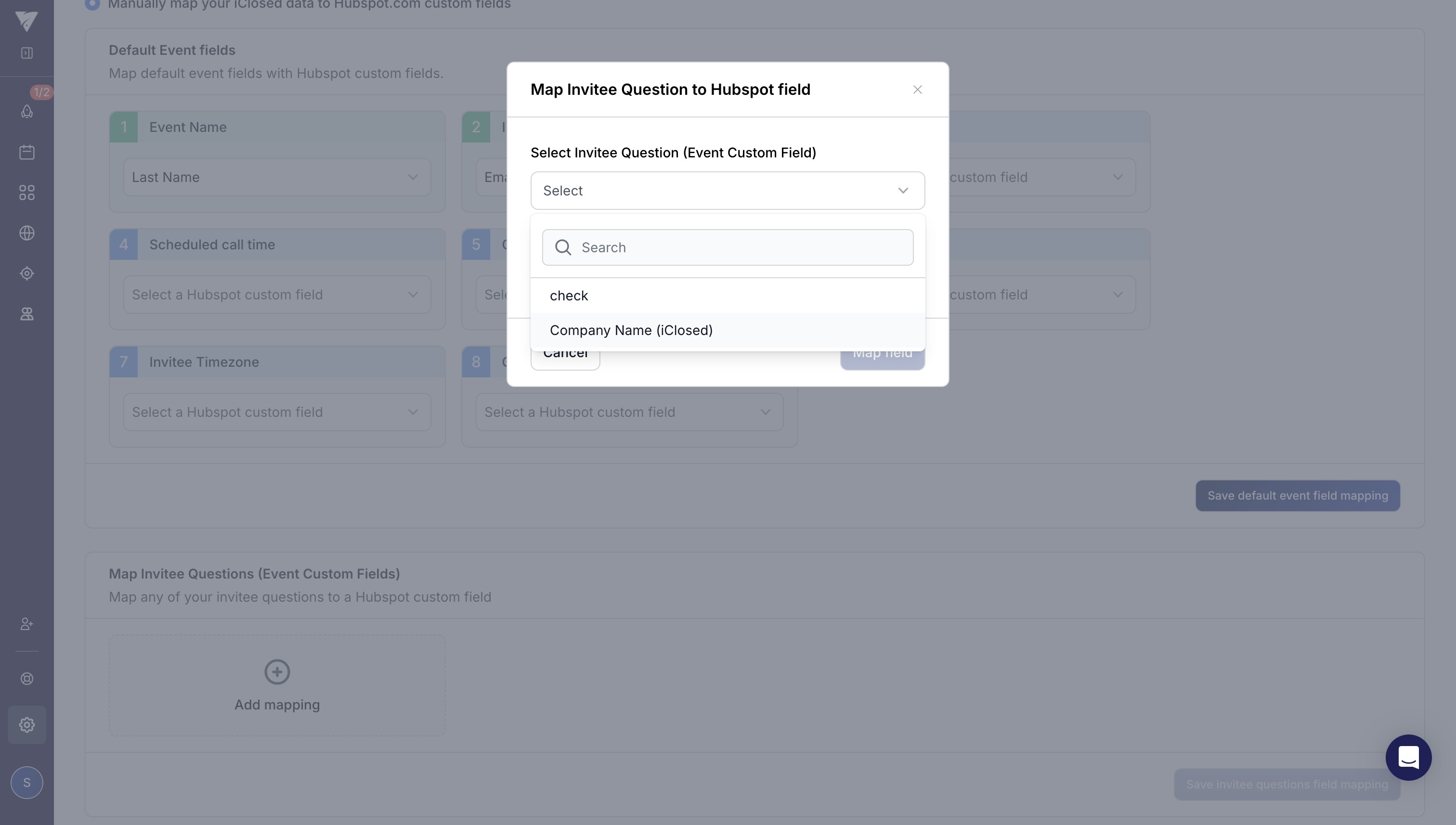1456x825 pixels.
Task: Select the manual mapping radio button
Action: pos(92,4)
